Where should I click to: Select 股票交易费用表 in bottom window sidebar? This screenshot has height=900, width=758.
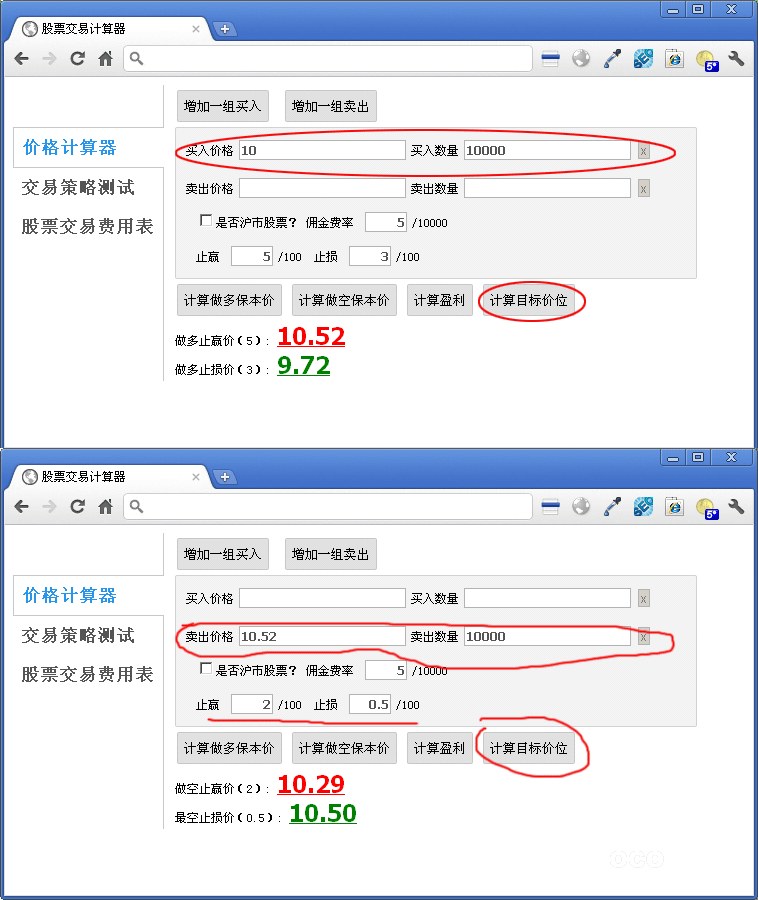87,674
